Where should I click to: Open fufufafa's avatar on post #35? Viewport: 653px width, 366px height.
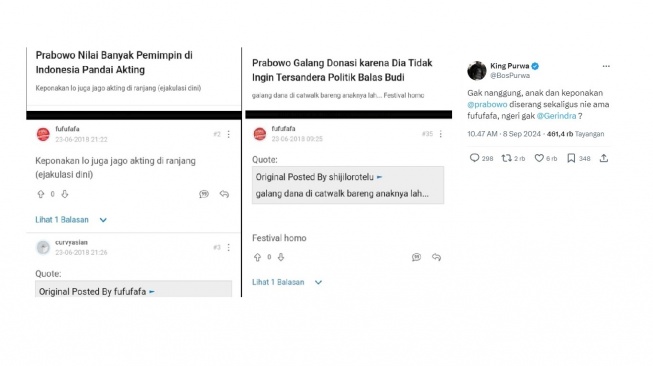click(x=259, y=134)
